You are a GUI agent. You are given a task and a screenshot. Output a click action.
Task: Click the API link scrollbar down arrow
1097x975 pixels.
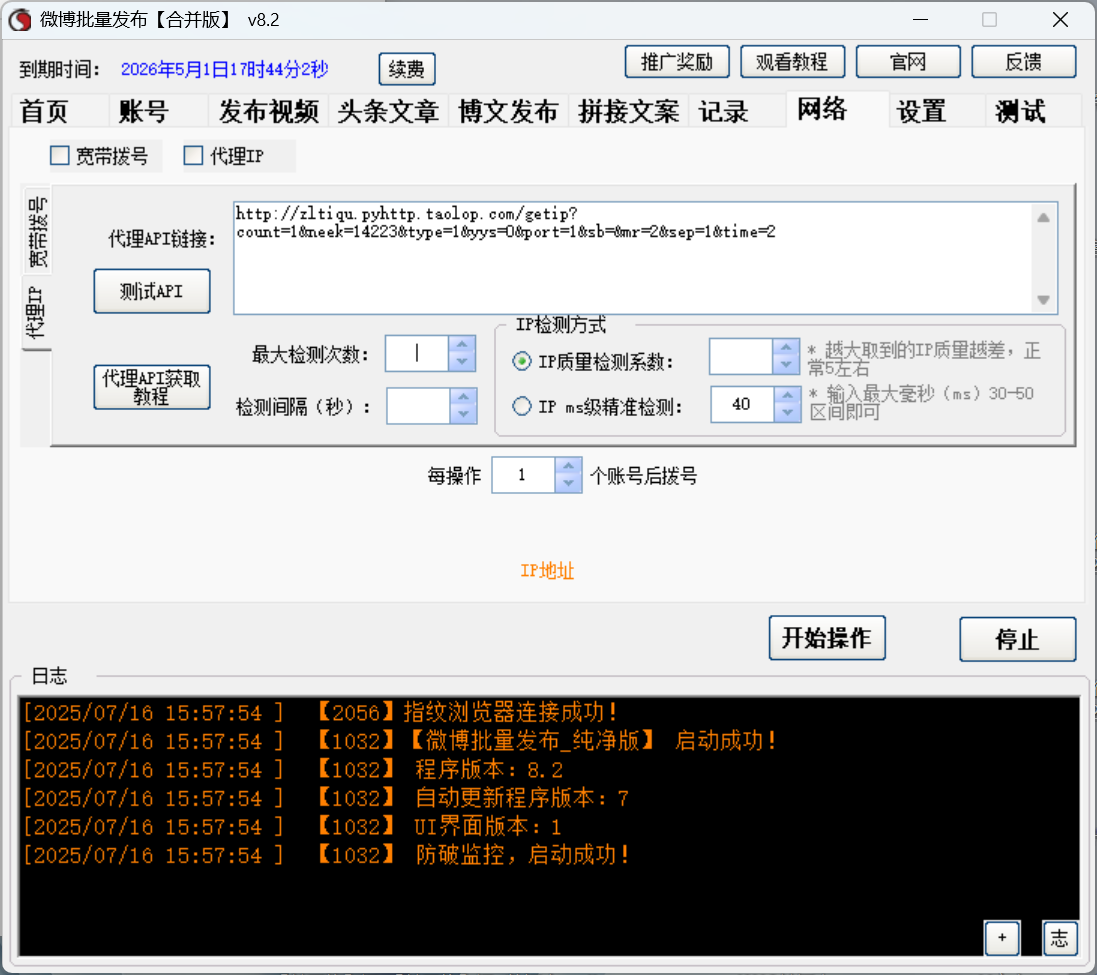1043,300
